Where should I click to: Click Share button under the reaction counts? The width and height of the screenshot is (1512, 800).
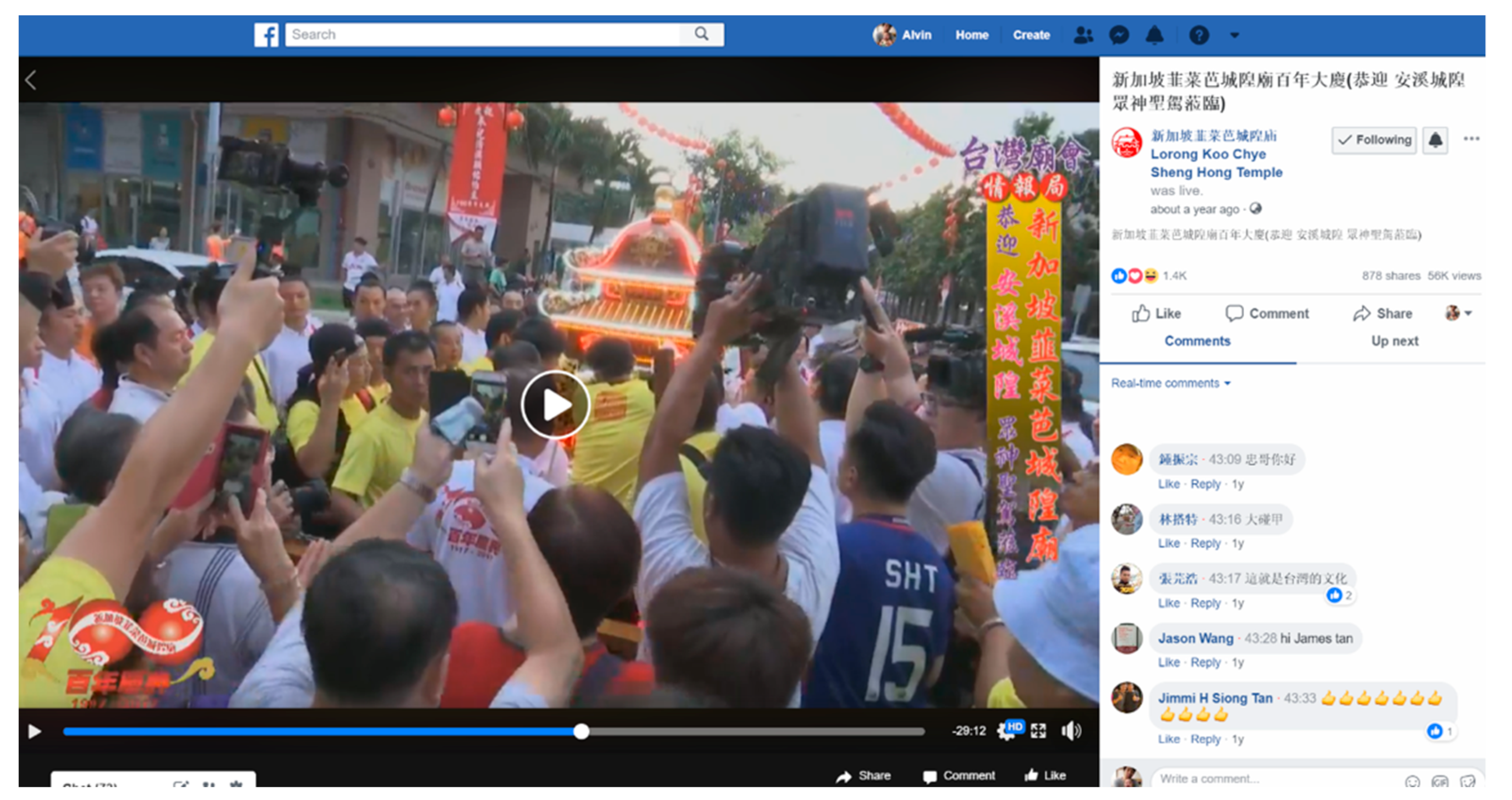click(1383, 313)
